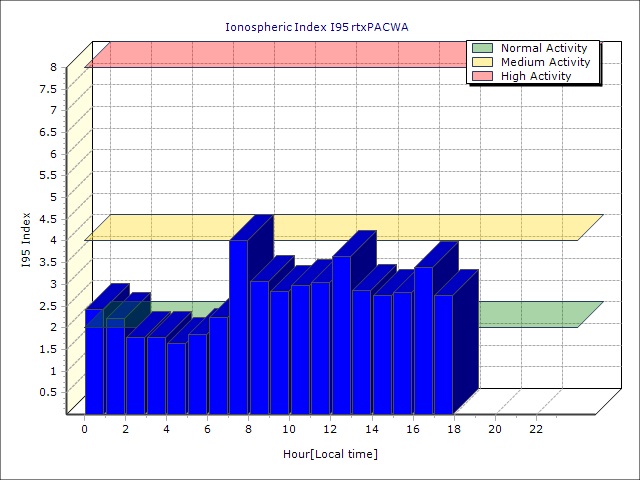
Task: Click the yellow Medium Activity legend swatch
Action: click(x=482, y=62)
